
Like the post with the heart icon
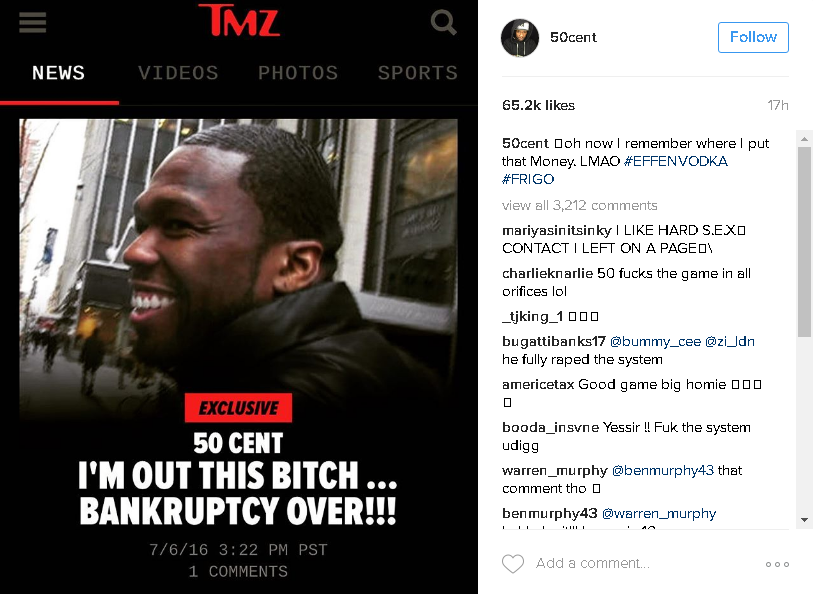point(513,563)
